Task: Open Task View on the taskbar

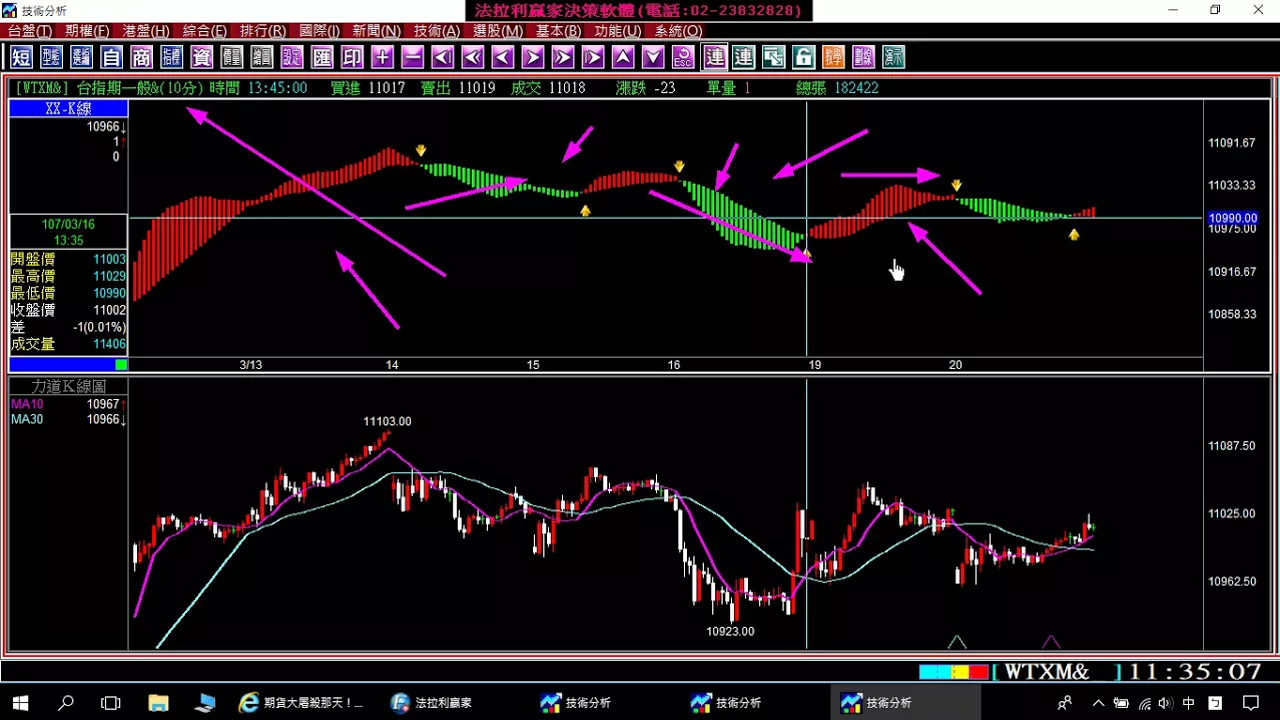Action: 111,703
